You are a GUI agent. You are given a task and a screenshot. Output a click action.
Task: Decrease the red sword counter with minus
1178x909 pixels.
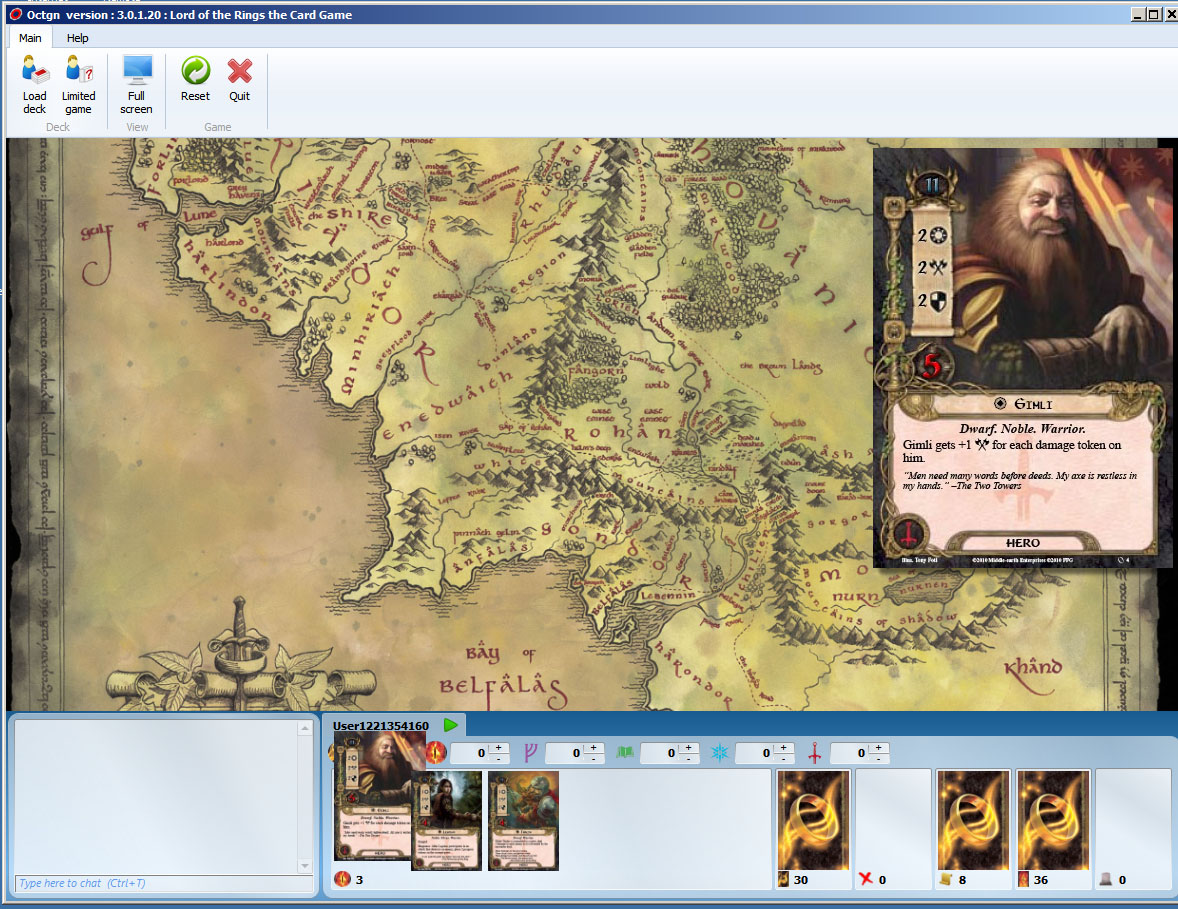[x=878, y=758]
